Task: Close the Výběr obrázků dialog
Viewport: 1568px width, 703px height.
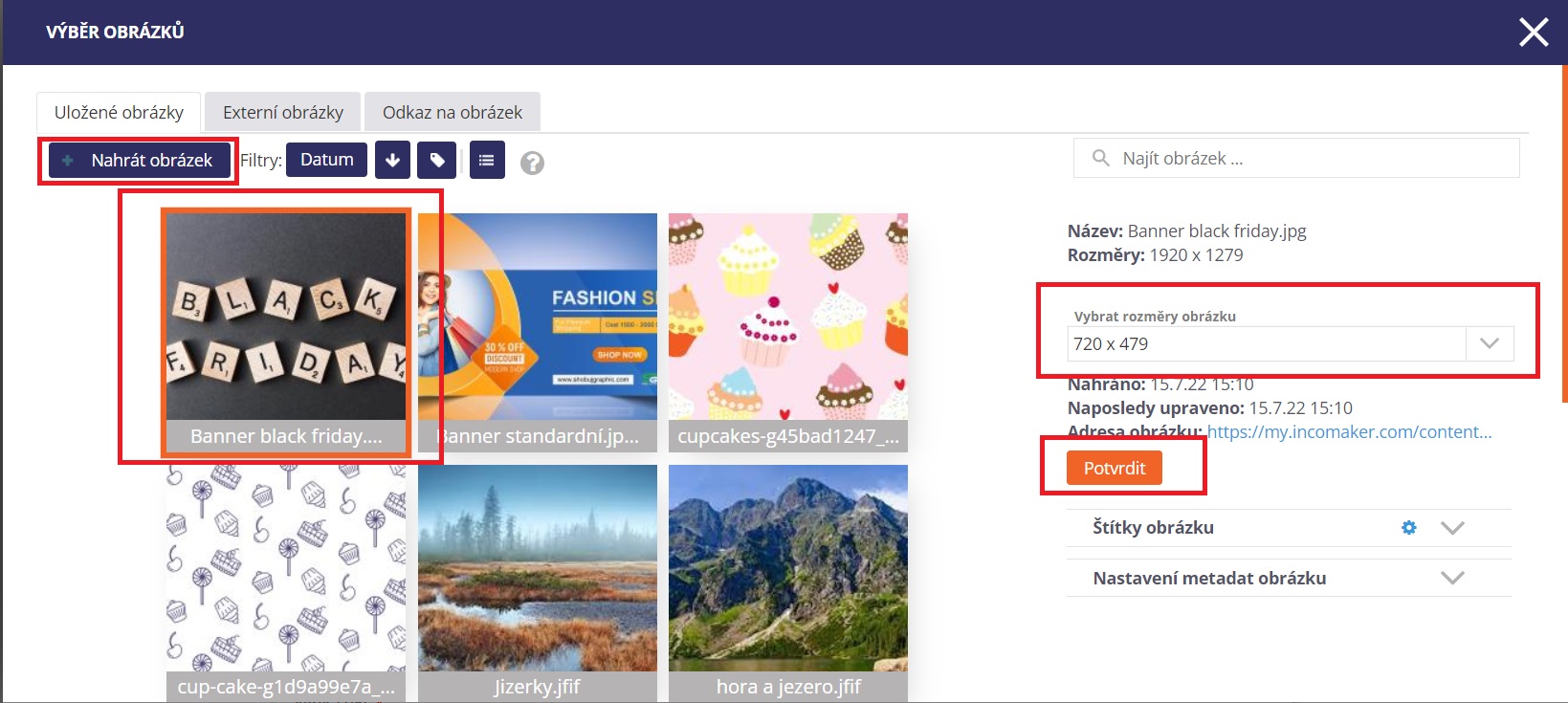Action: point(1534,33)
